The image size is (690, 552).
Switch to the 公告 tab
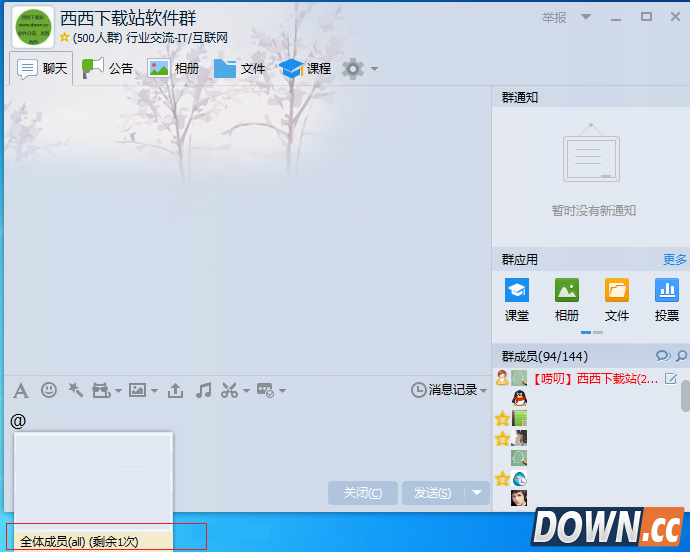[x=107, y=69]
